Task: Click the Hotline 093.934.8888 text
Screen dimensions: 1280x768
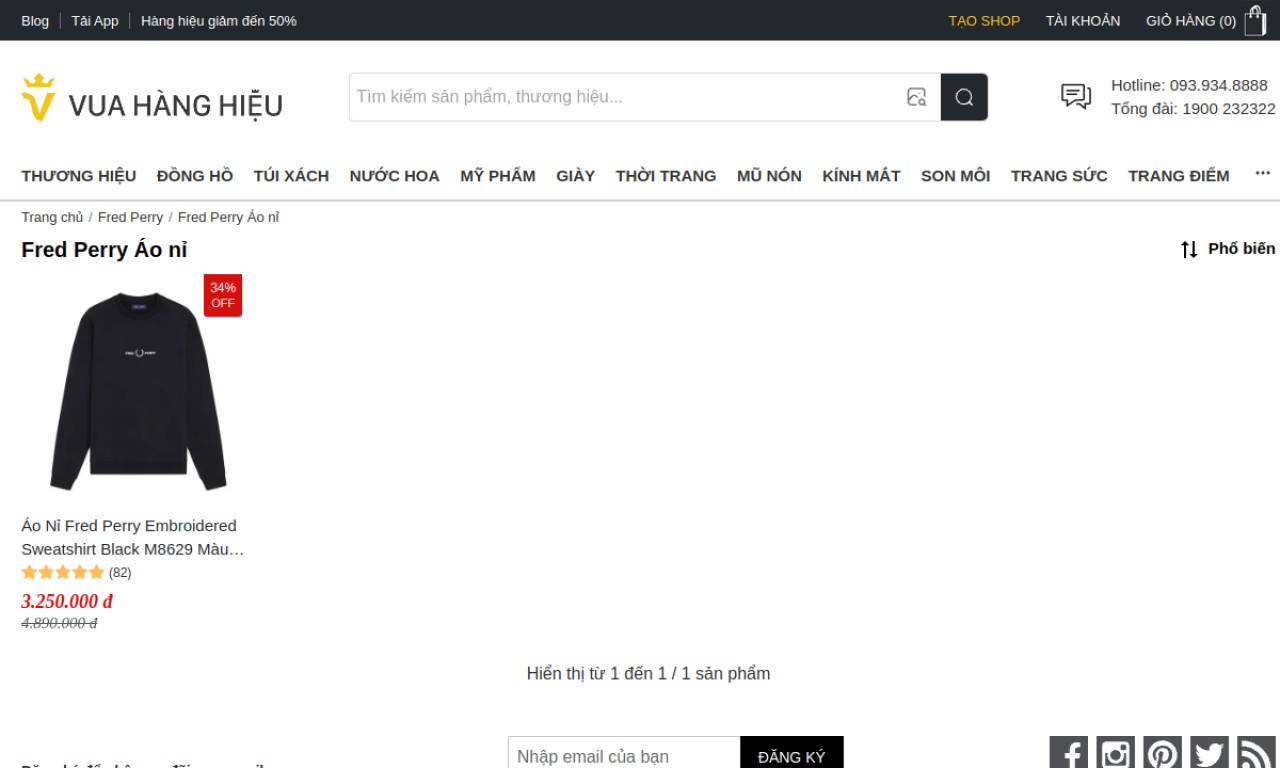Action: (1189, 85)
